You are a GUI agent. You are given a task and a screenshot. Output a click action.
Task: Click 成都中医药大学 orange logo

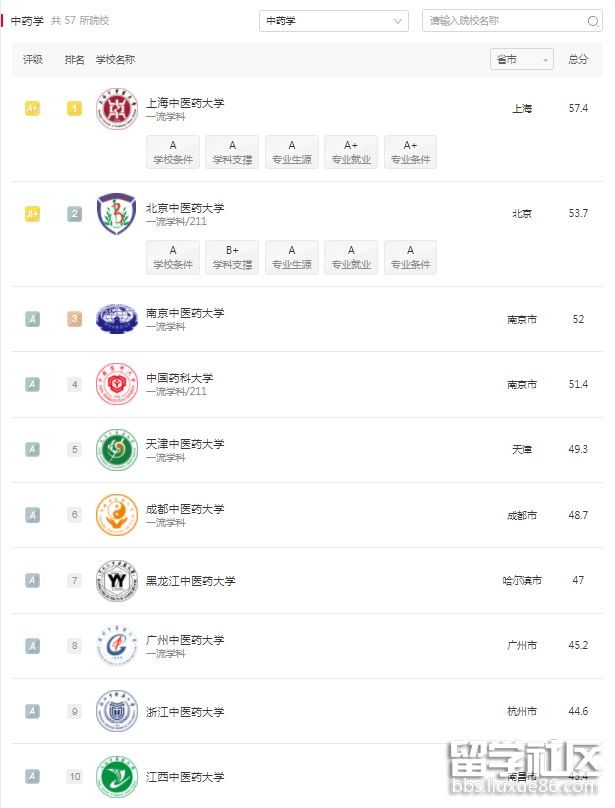[x=116, y=515]
